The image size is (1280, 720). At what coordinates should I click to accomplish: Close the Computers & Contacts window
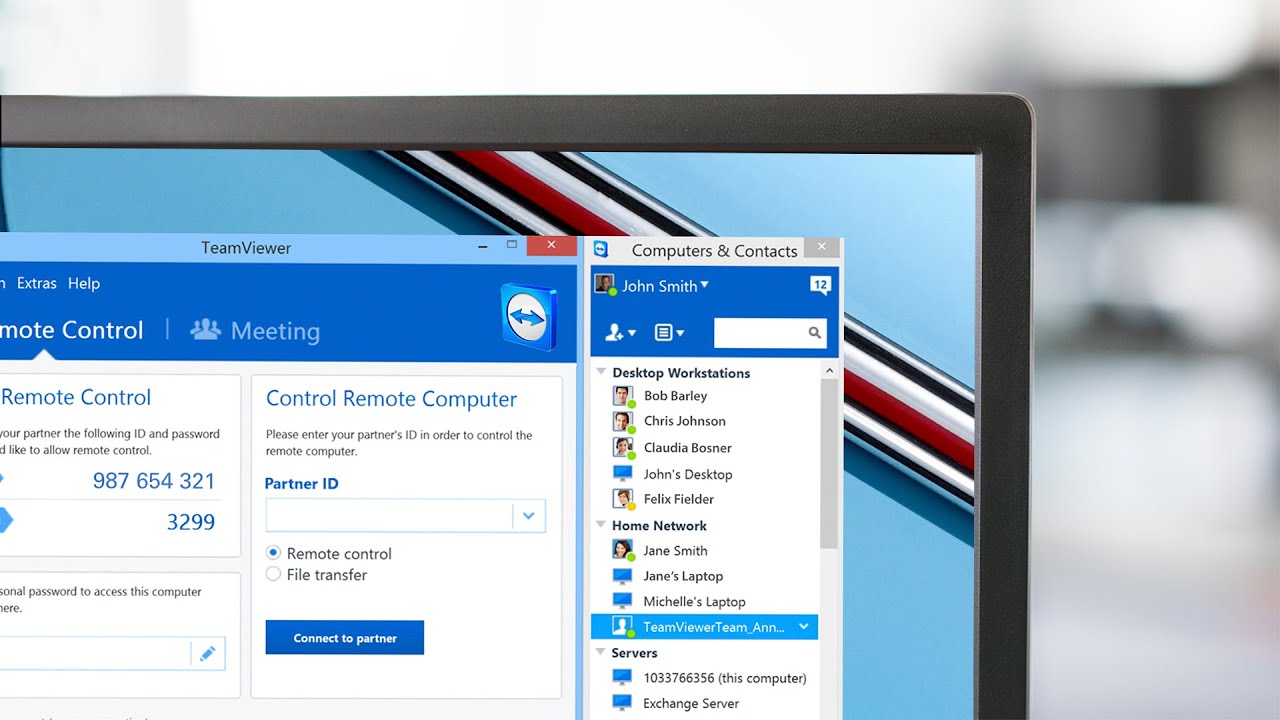pyautogui.click(x=822, y=247)
